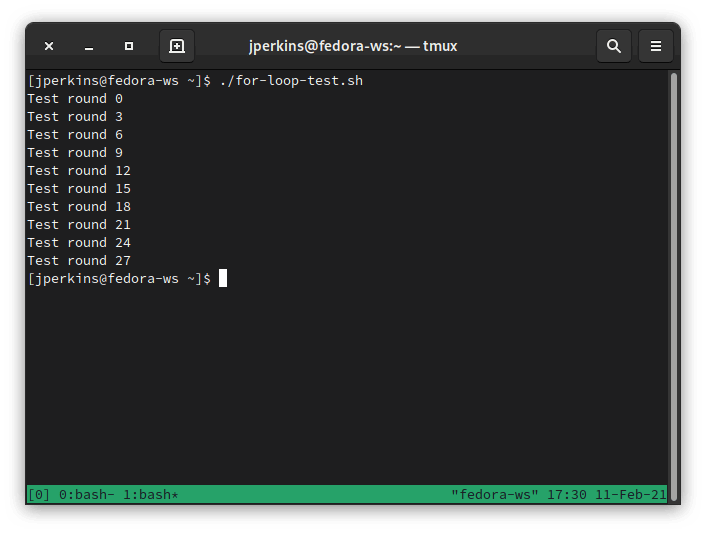Click the line "Test round 21"
Image resolution: width=706 pixels, height=533 pixels.
tap(79, 225)
